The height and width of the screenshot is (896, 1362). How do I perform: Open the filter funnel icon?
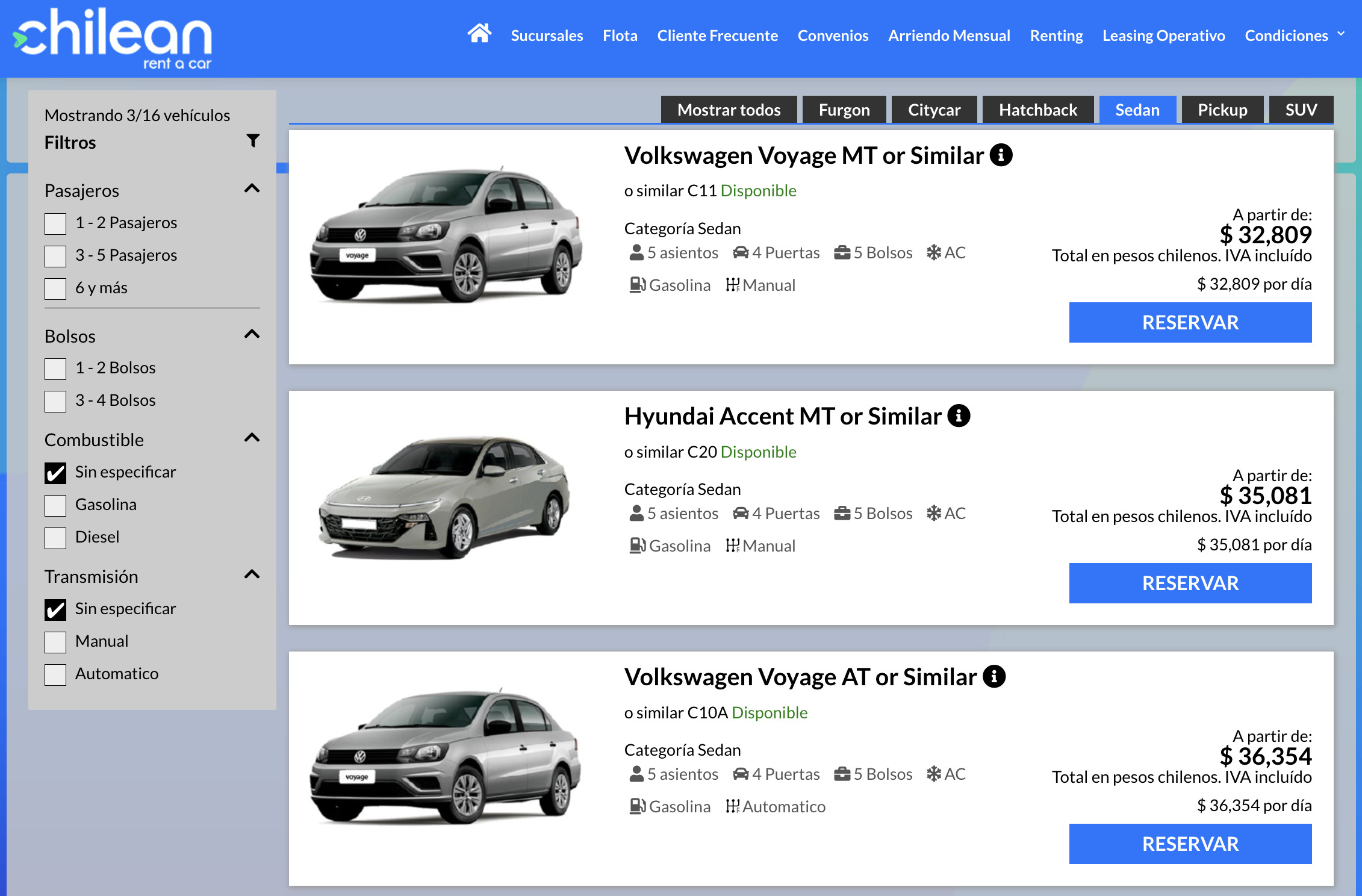coord(253,140)
